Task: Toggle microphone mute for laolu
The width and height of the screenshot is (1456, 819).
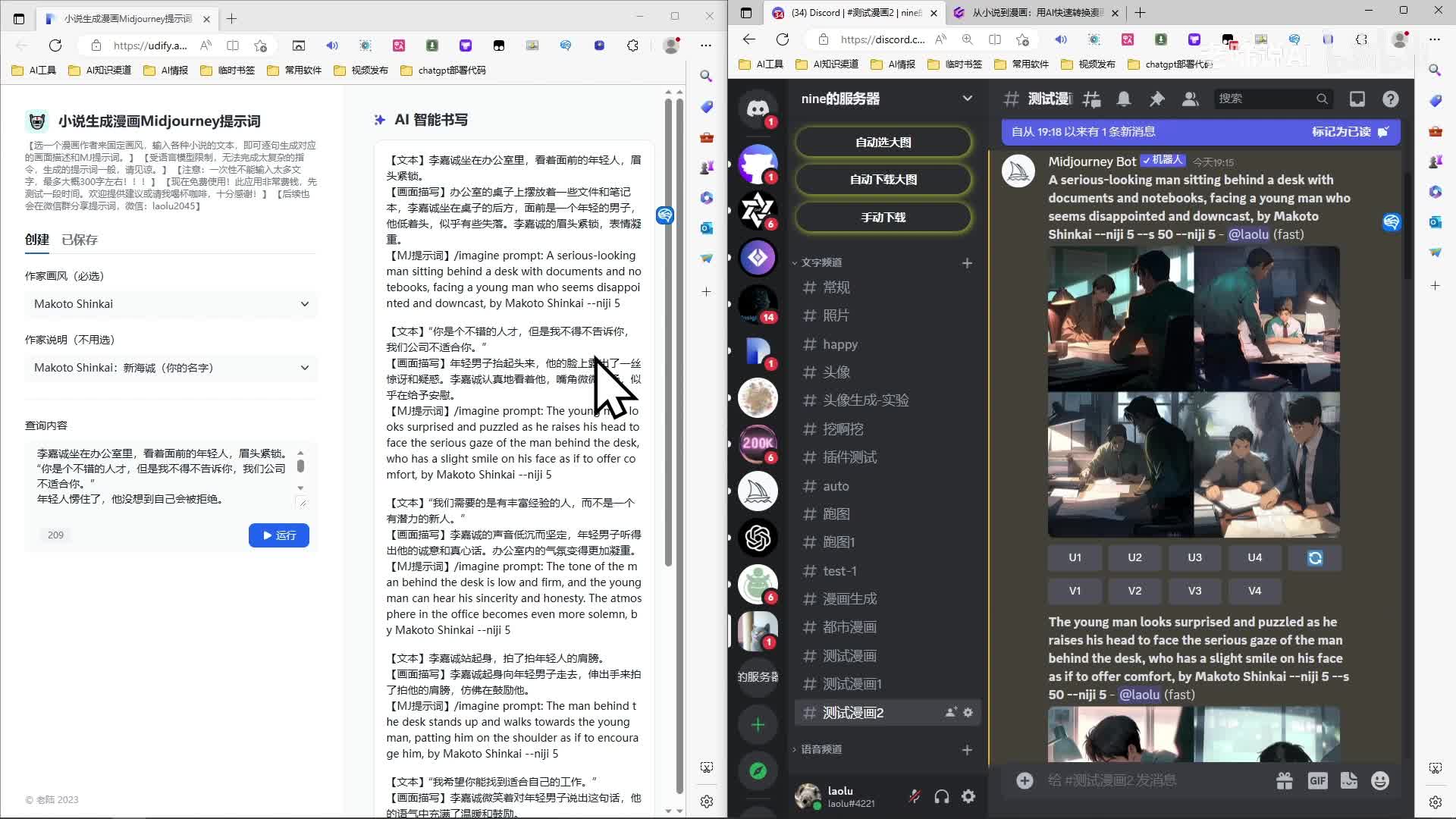Action: click(x=915, y=796)
